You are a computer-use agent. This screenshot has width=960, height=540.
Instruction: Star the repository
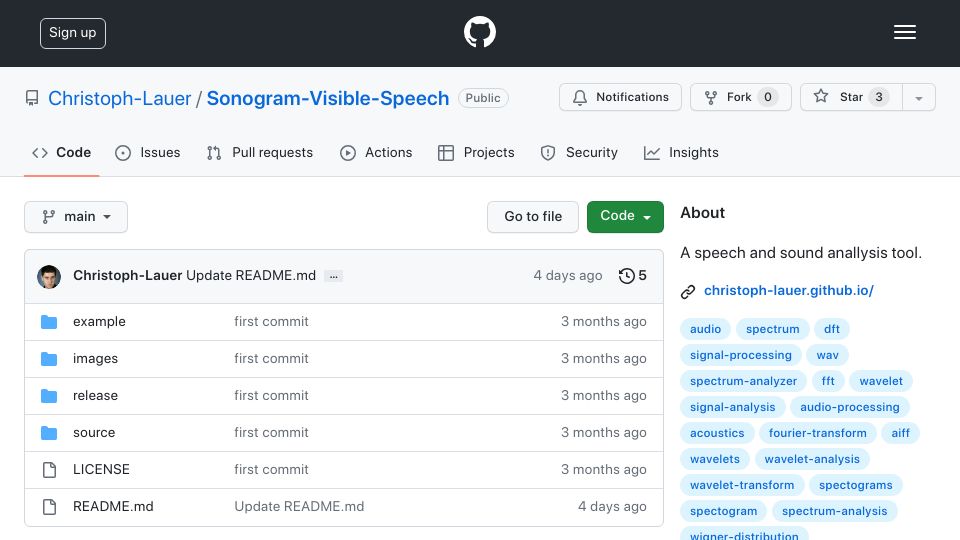[851, 97]
